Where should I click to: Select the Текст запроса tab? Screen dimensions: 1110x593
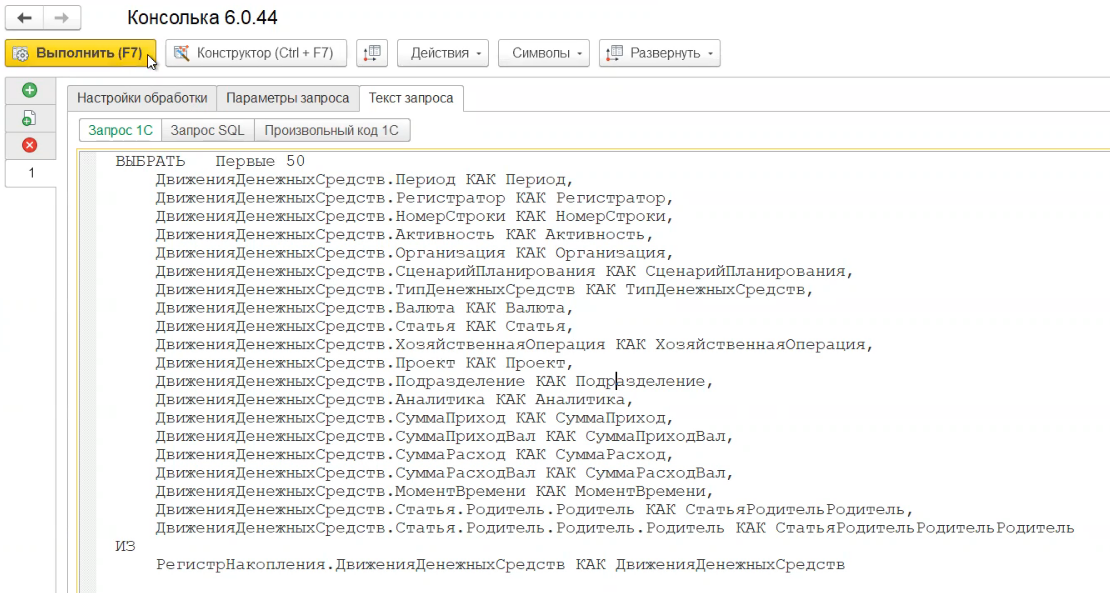point(410,98)
